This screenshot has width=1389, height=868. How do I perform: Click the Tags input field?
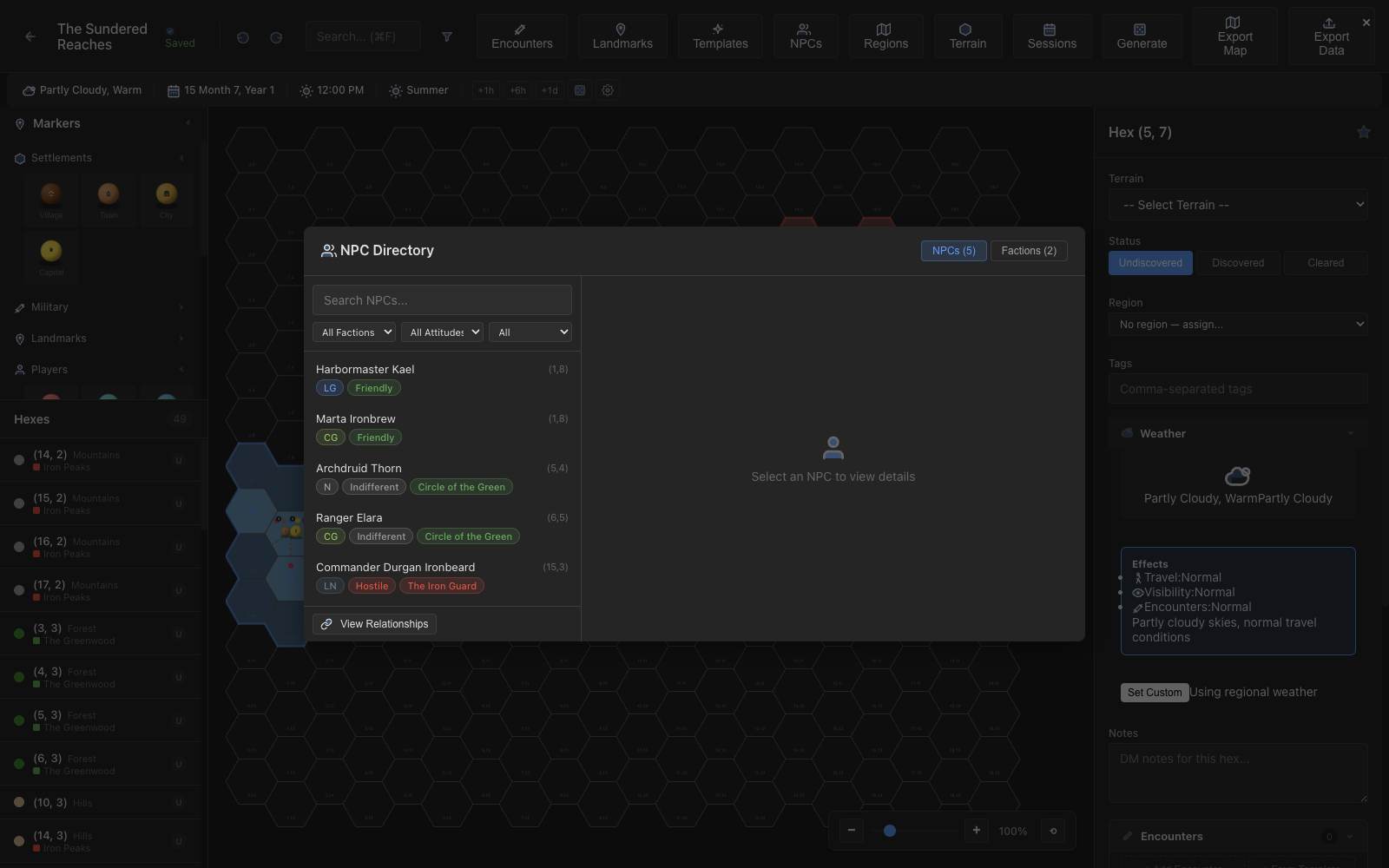point(1238,389)
